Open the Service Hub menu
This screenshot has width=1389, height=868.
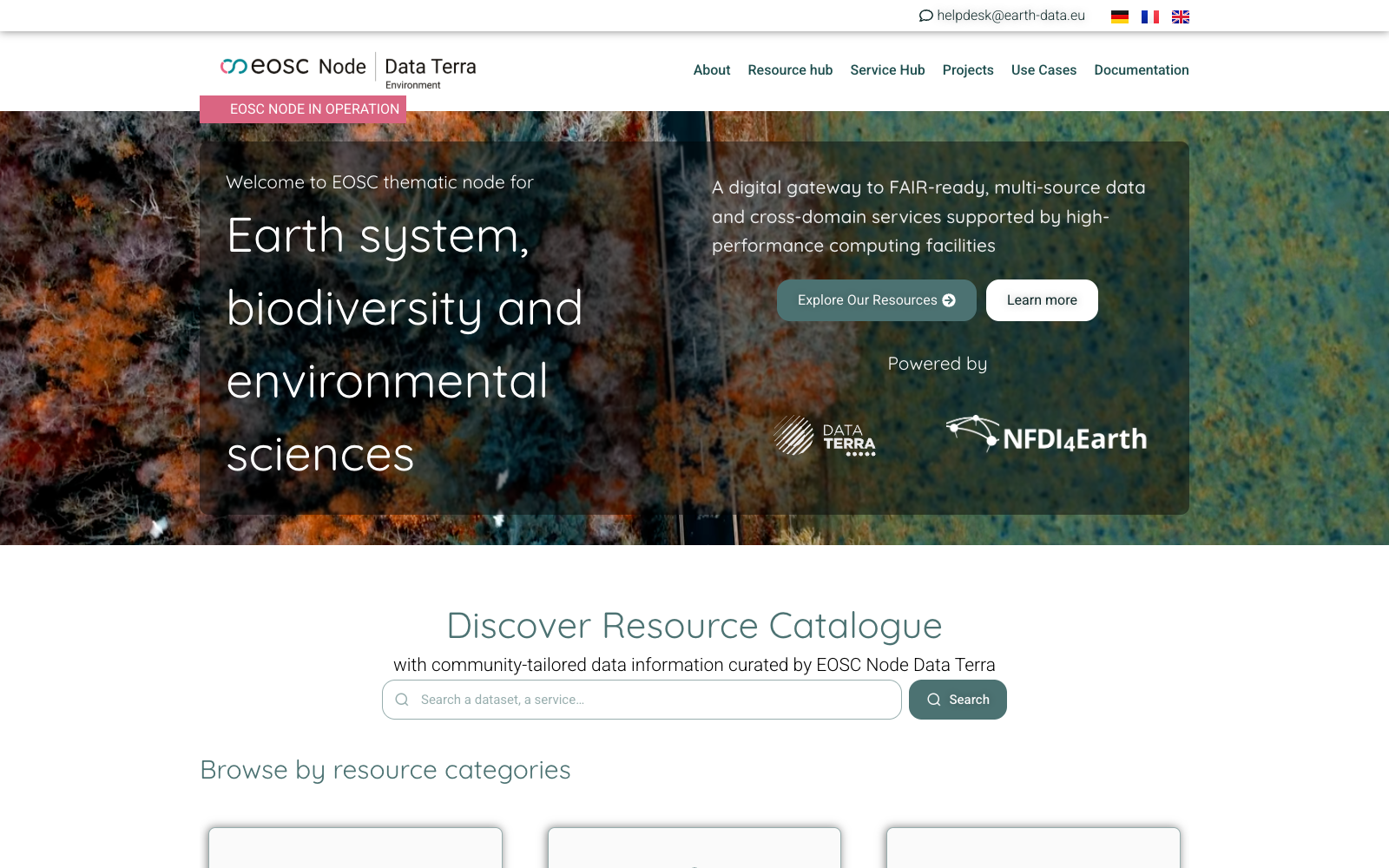pyautogui.click(x=887, y=70)
